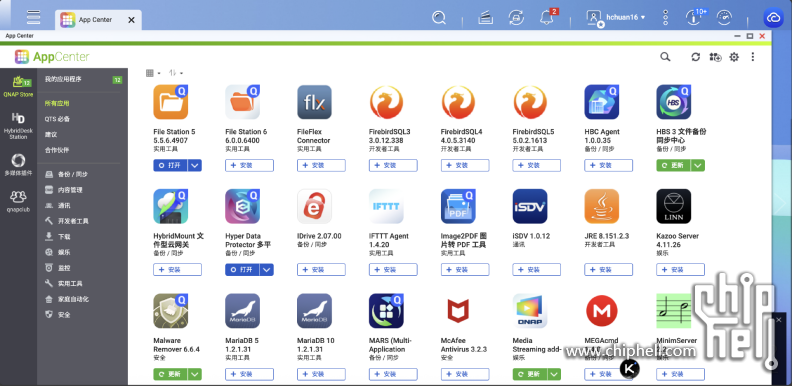Select 开发者工具 category
This screenshot has height=386, width=792.
click(x=82, y=221)
